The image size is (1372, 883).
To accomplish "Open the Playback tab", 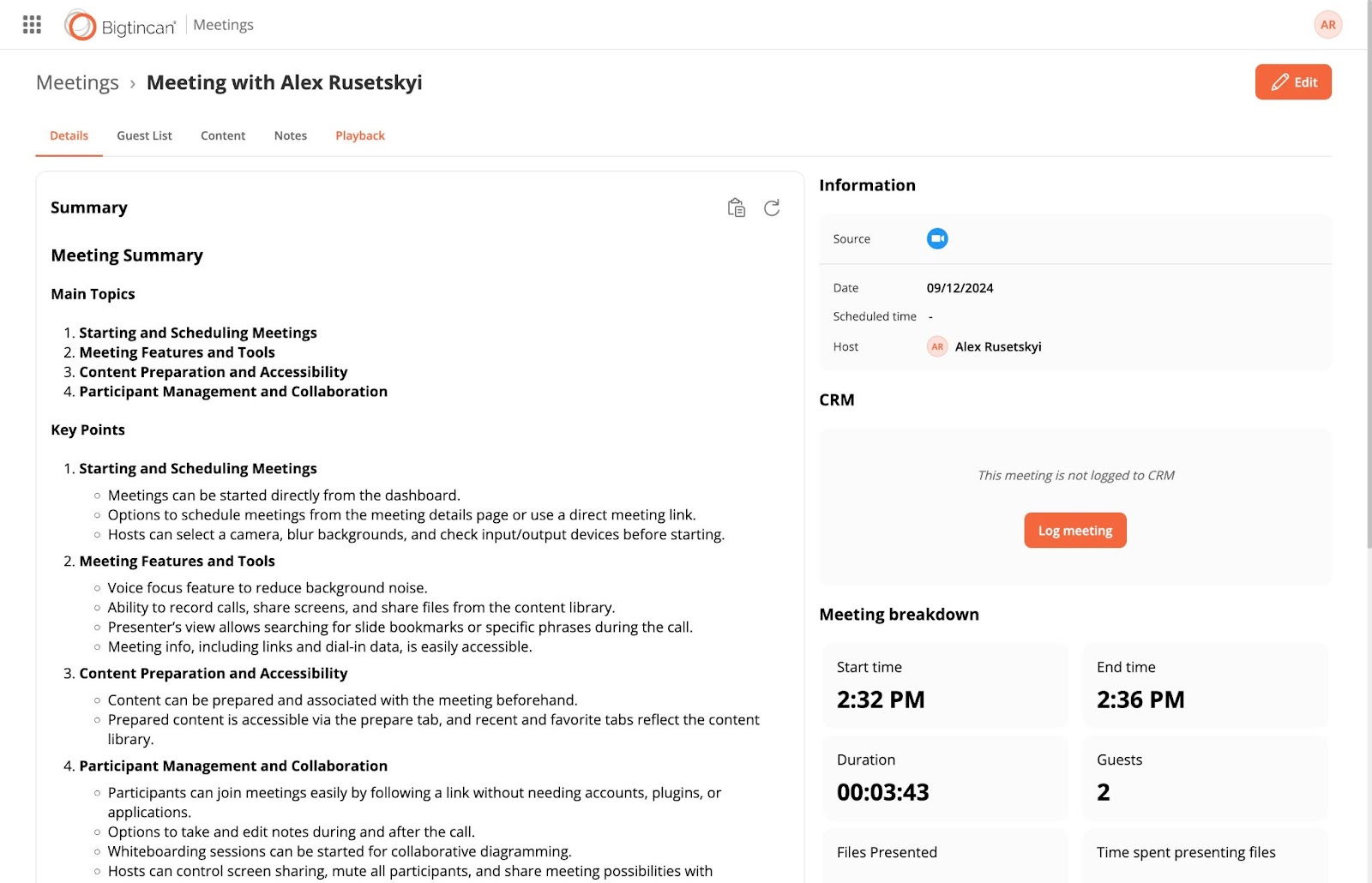I will [x=360, y=135].
